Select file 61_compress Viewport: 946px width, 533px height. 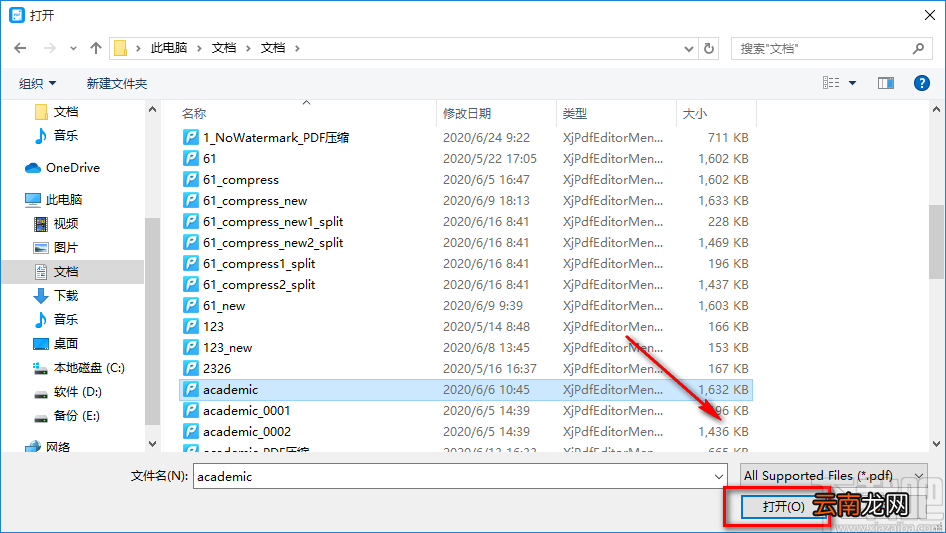click(x=241, y=179)
